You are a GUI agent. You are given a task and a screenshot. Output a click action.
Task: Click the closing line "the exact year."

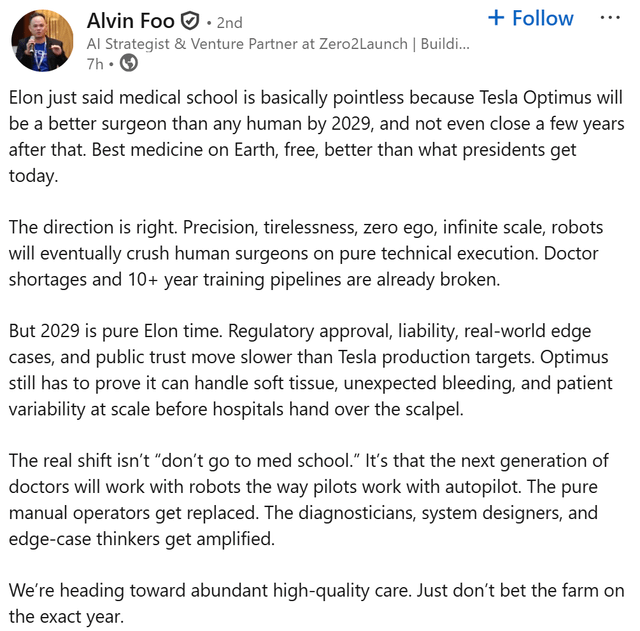point(66,617)
